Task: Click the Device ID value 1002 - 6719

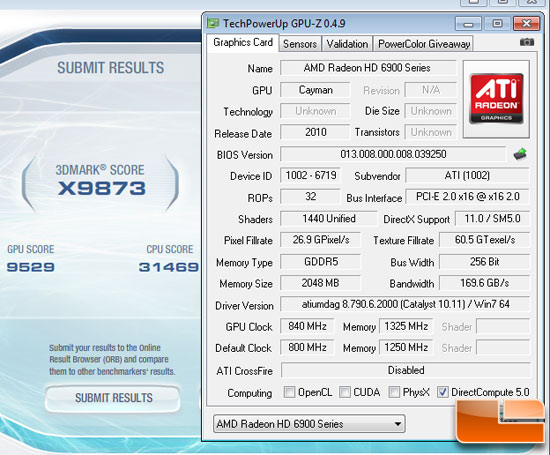Action: 310,175
